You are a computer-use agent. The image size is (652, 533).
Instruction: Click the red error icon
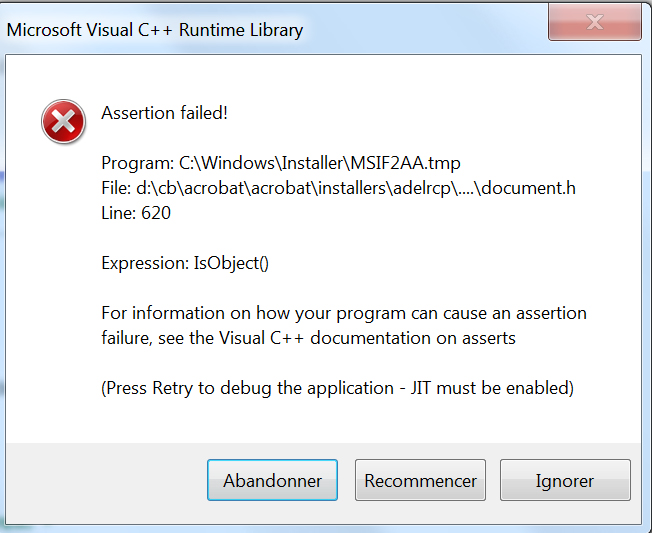click(x=64, y=122)
